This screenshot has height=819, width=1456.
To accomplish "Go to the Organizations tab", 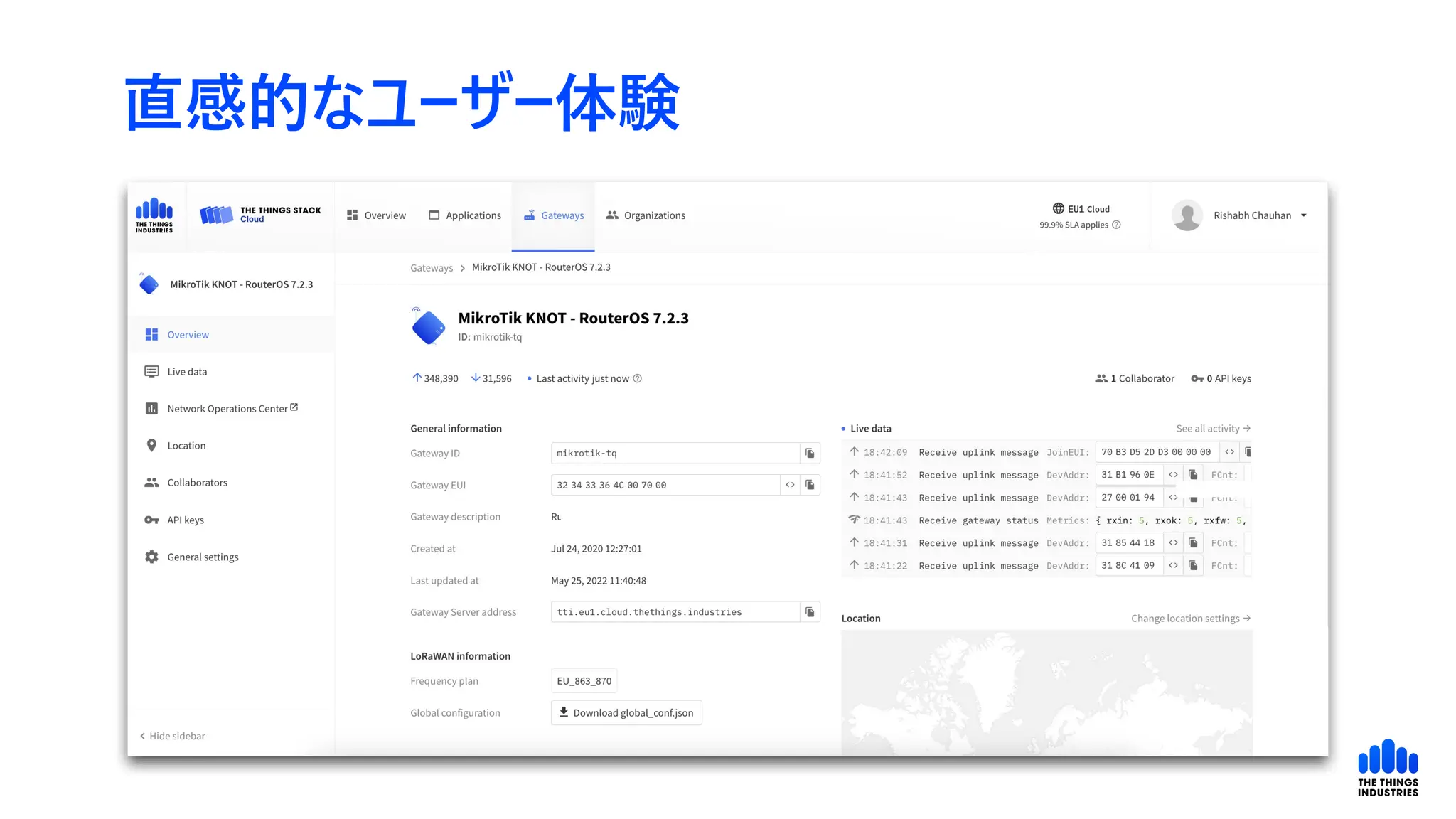I will tap(646, 215).
